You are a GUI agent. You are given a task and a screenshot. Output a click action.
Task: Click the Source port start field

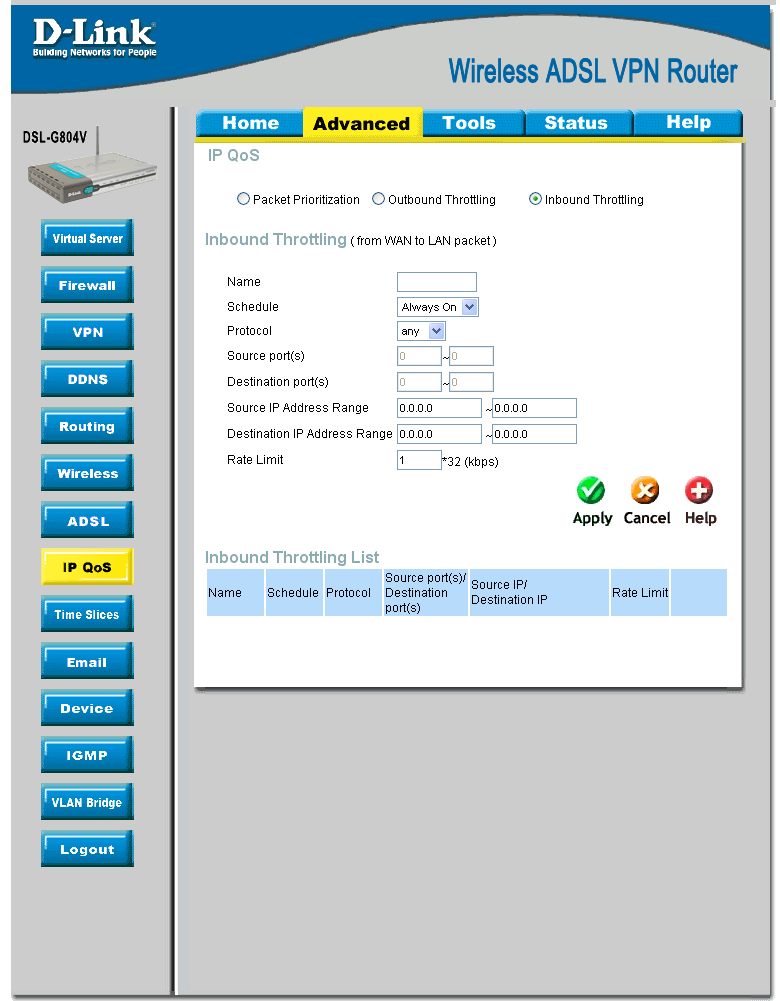419,356
